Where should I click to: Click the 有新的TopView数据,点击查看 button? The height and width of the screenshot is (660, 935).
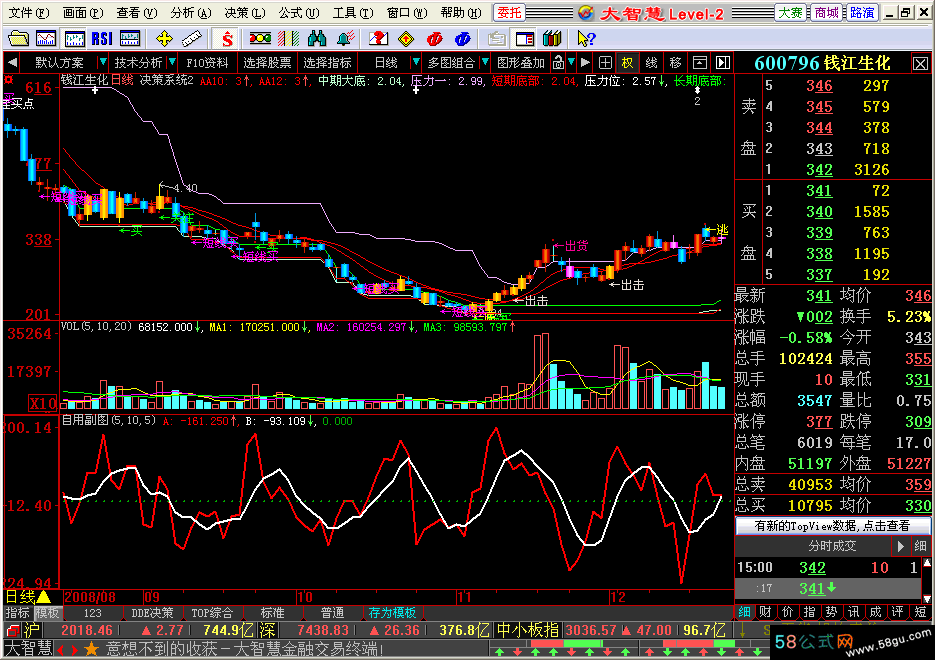pyautogui.click(x=832, y=526)
